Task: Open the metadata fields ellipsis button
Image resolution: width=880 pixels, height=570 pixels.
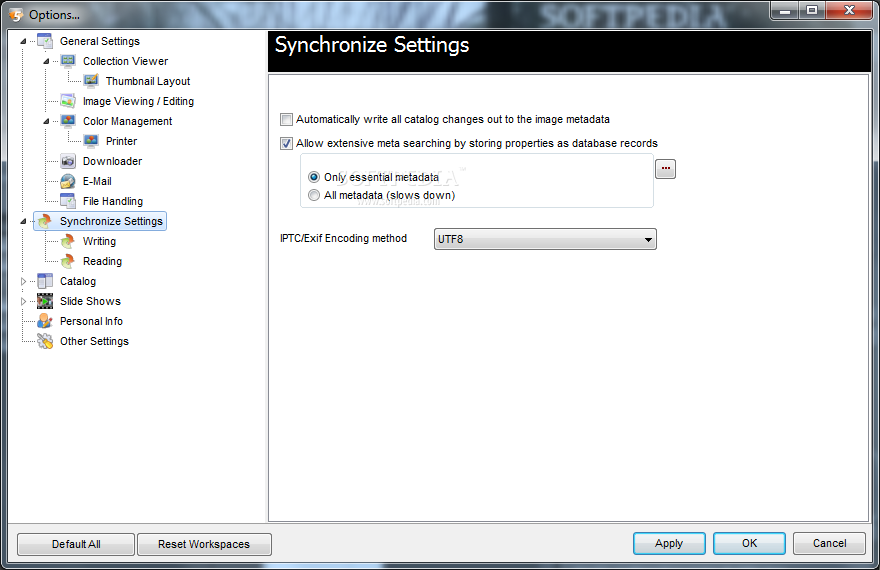Action: pos(666,169)
